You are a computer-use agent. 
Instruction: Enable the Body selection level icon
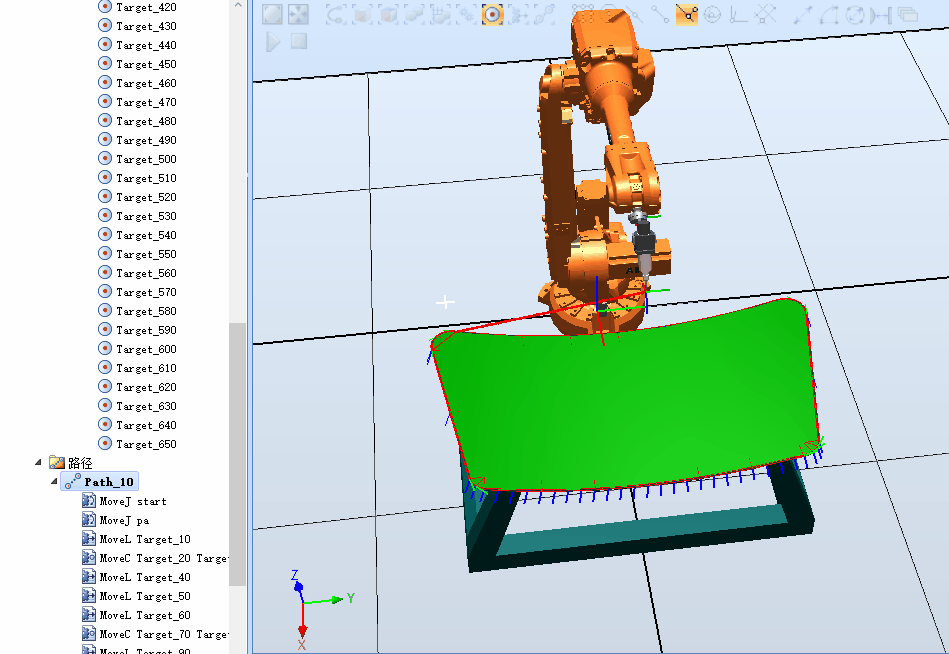(387, 15)
